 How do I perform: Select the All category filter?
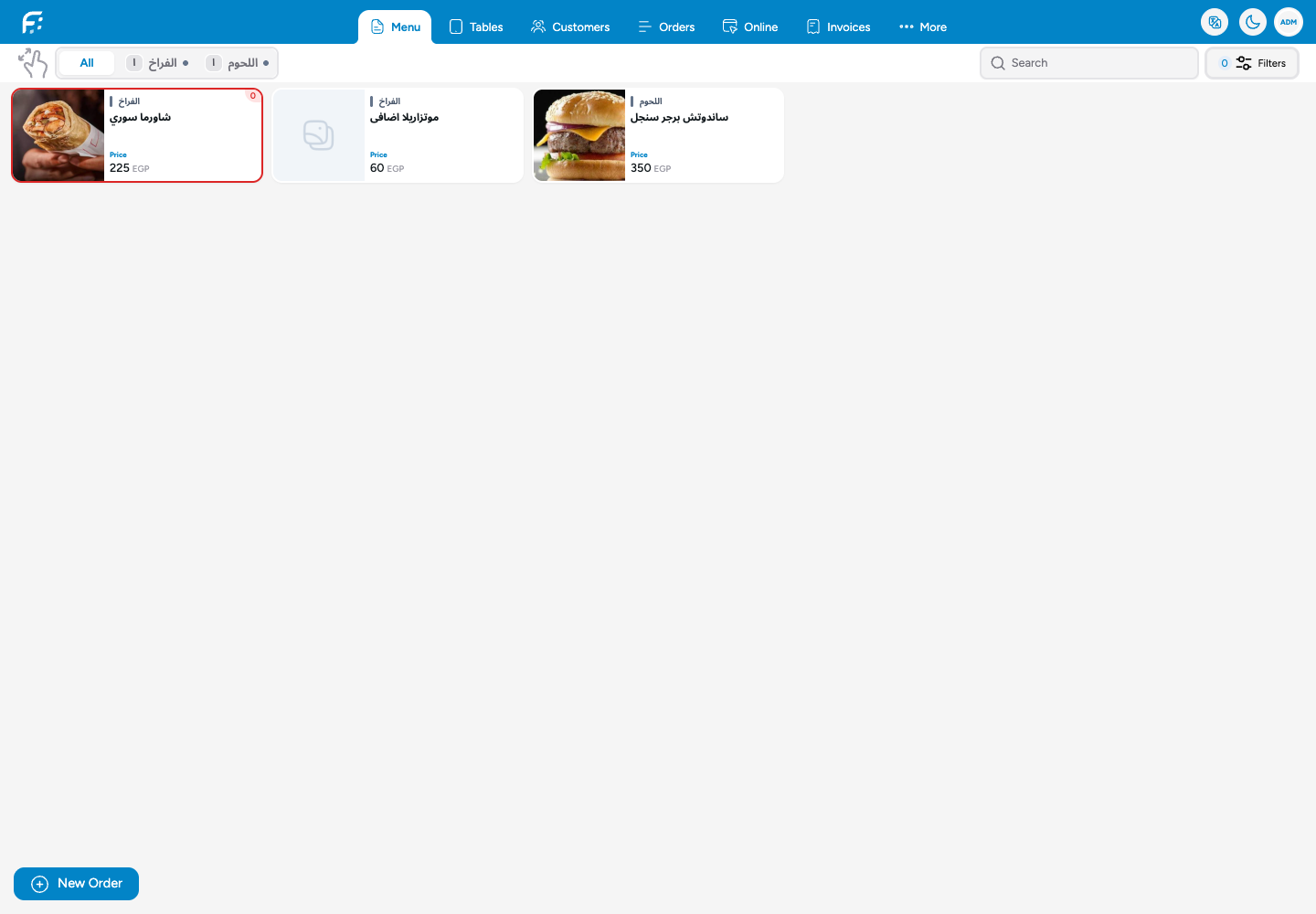[87, 63]
